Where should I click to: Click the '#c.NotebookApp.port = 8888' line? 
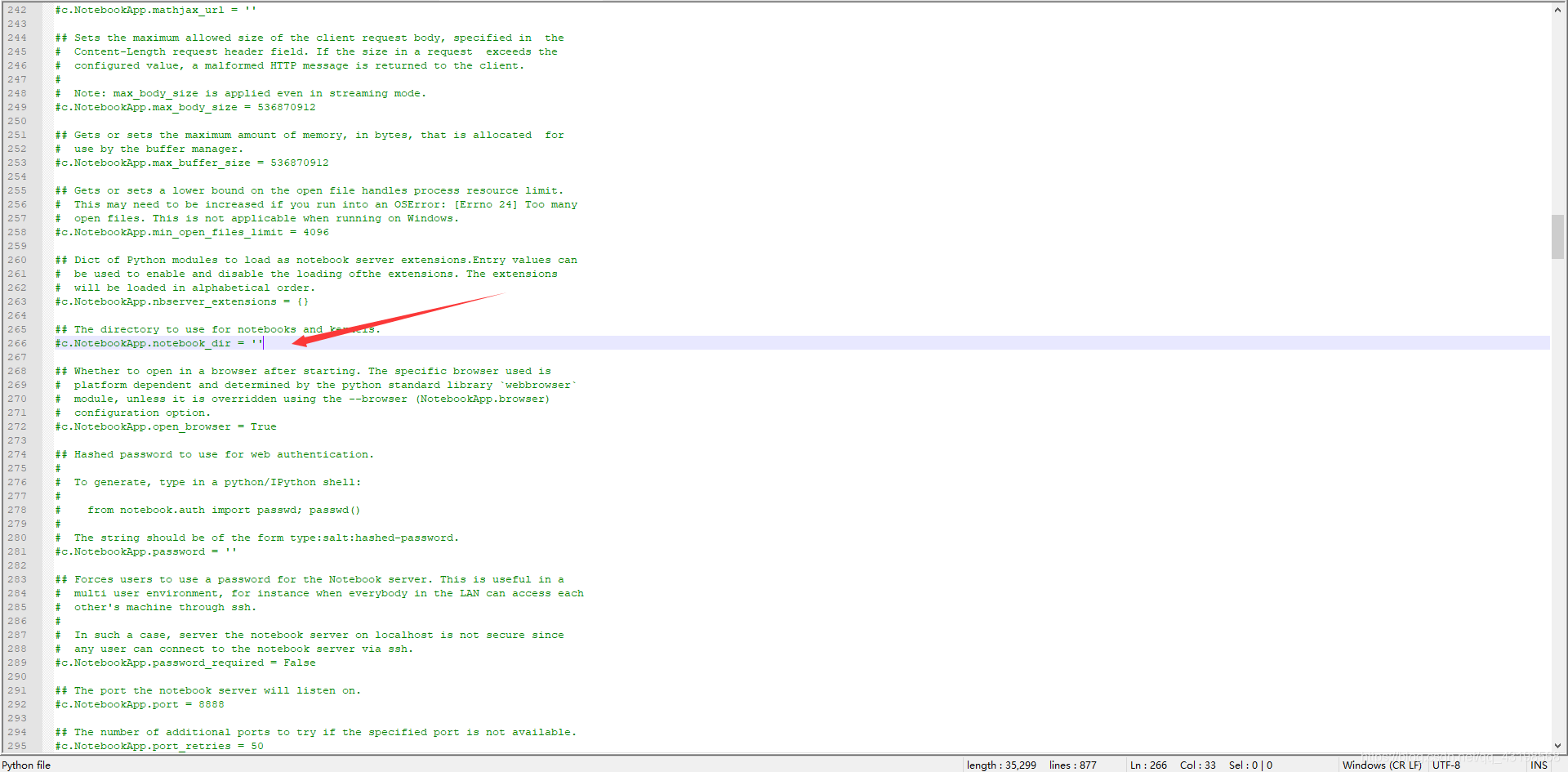click(140, 704)
